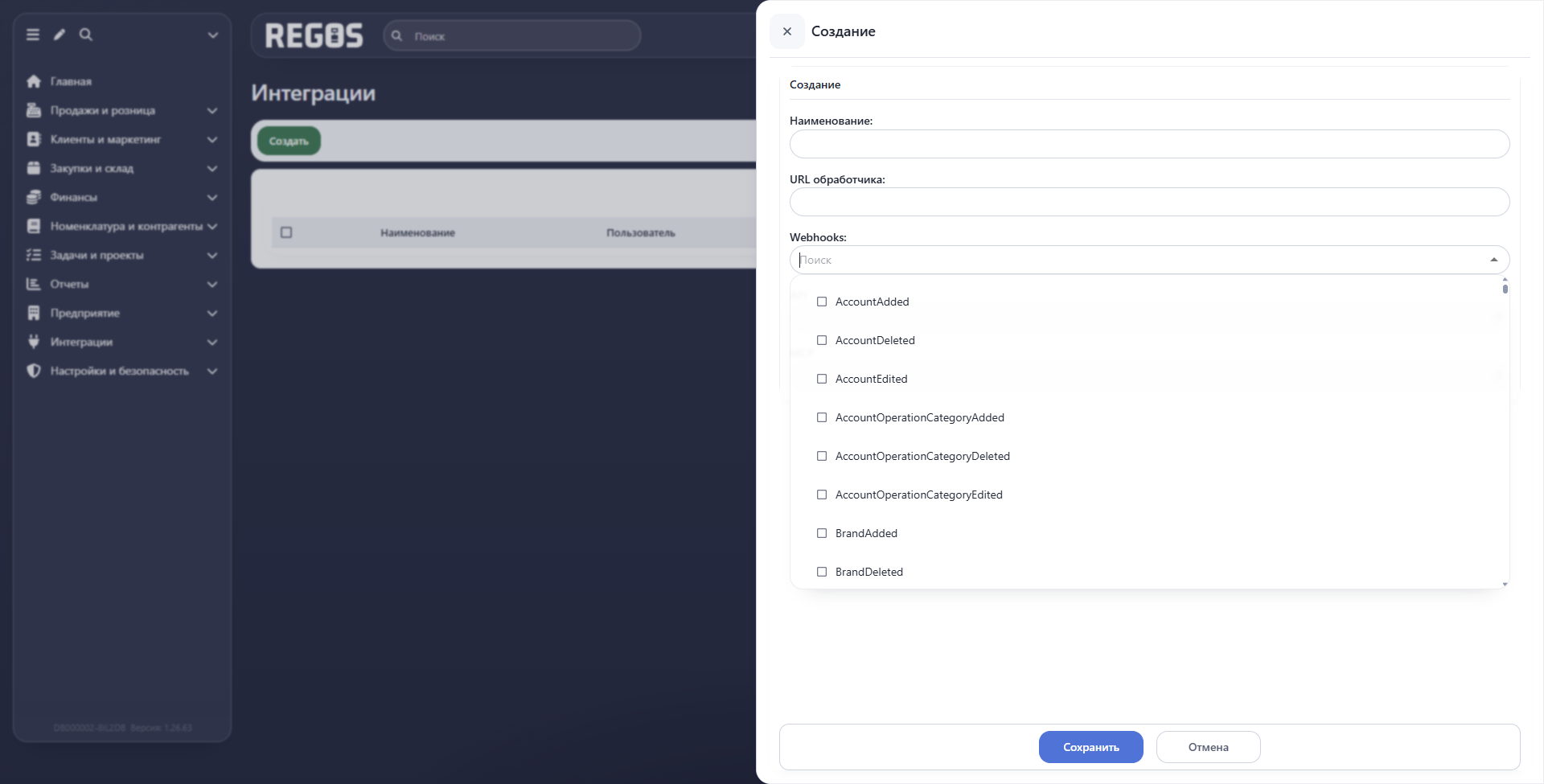1544x784 pixels.
Task: Tick the BrandAdded checkbox
Action: [x=822, y=533]
